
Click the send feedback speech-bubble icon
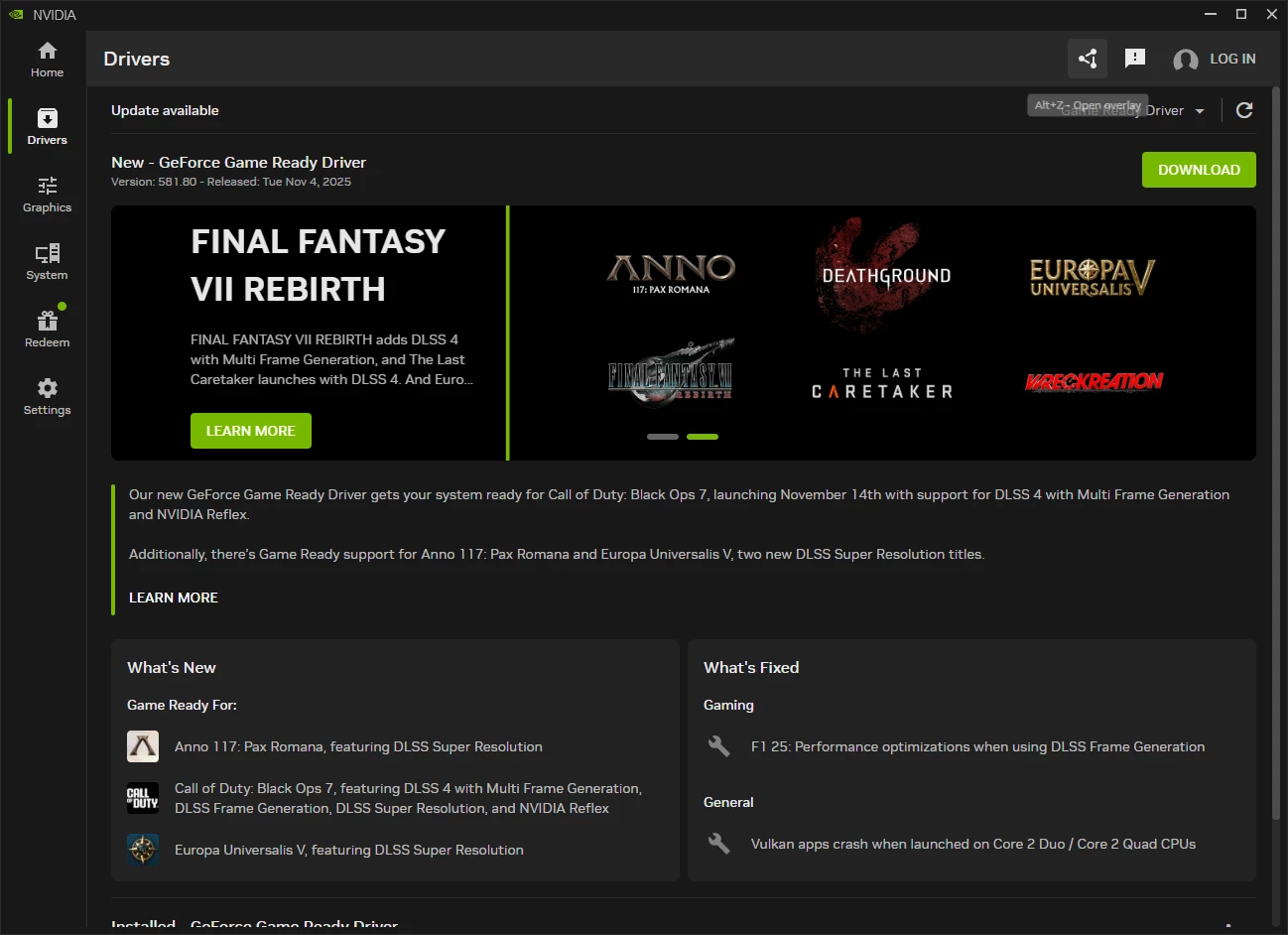click(x=1135, y=59)
